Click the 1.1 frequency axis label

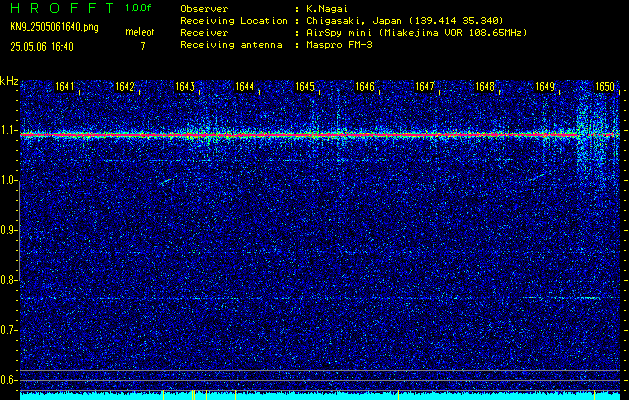tap(8, 130)
